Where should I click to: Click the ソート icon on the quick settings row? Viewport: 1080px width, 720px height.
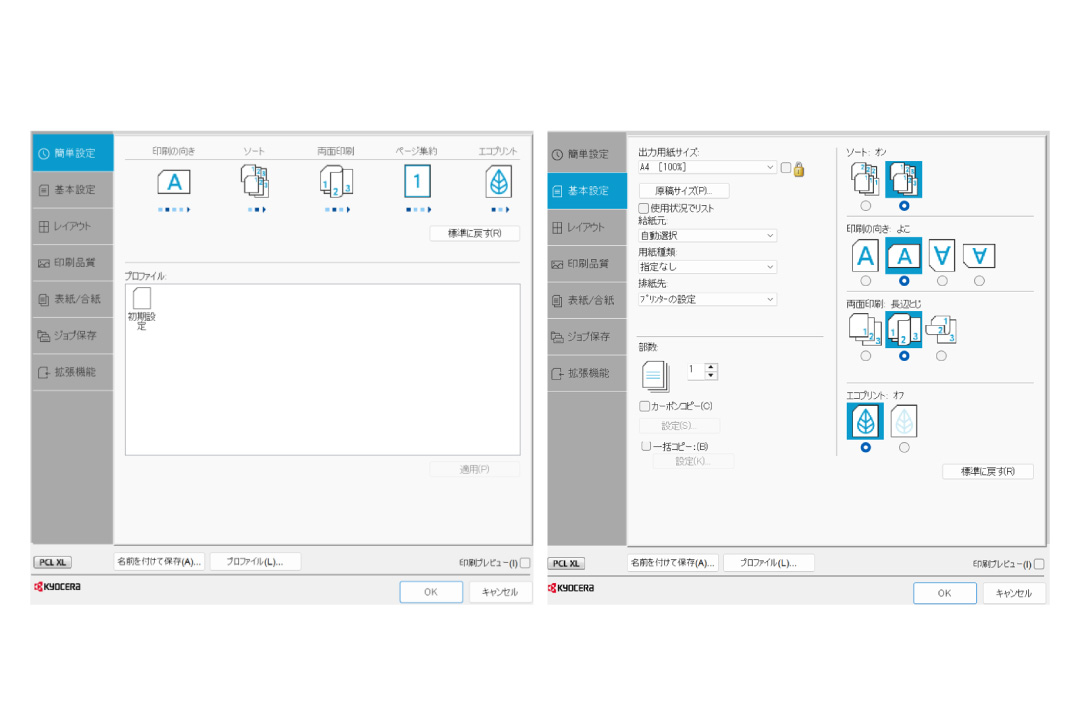255,183
